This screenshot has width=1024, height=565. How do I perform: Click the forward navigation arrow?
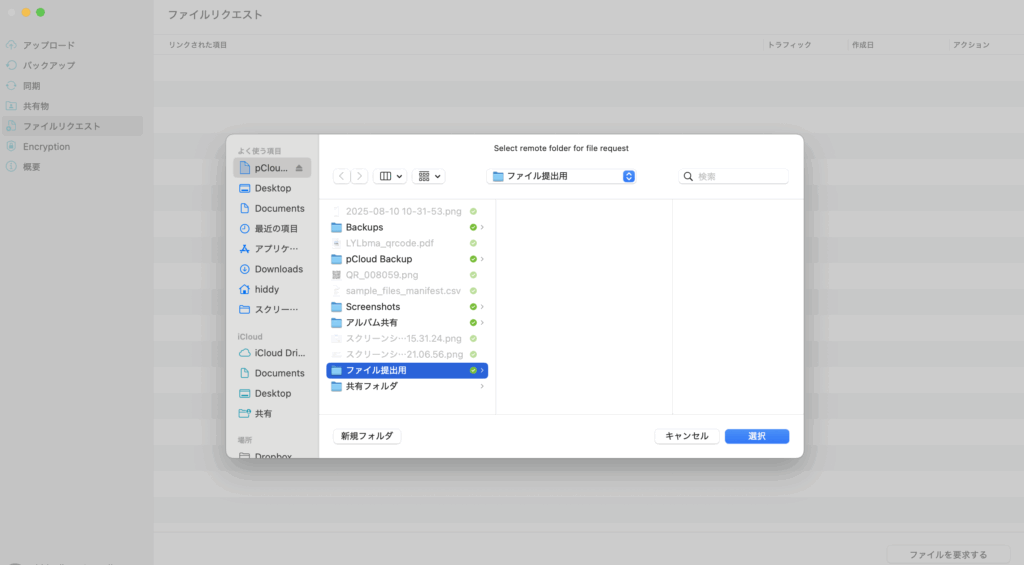click(359, 176)
